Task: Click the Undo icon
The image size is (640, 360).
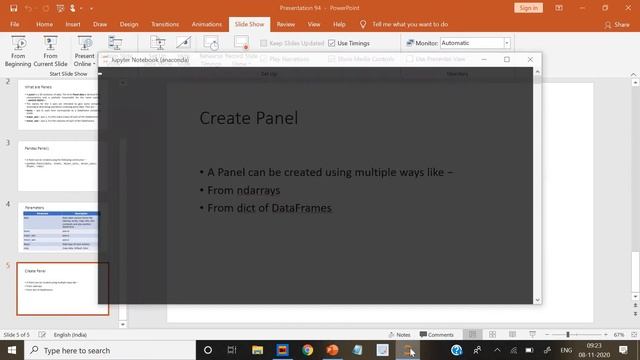Action: click(28, 8)
